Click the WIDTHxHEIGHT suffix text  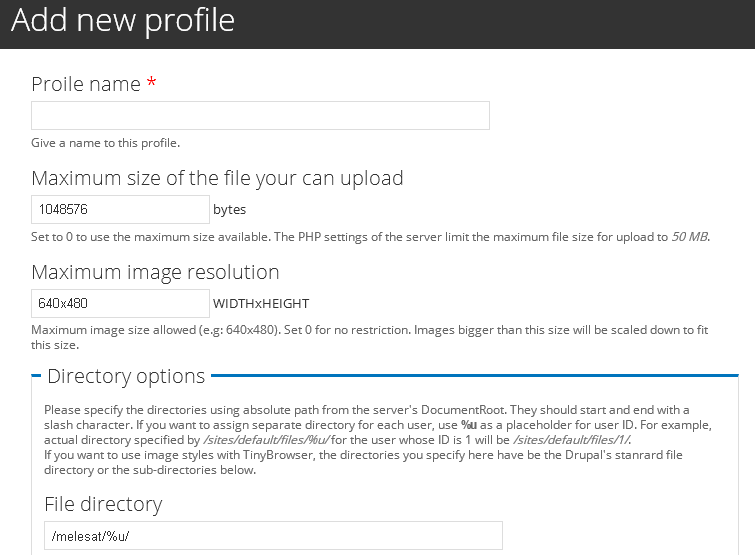tap(261, 303)
